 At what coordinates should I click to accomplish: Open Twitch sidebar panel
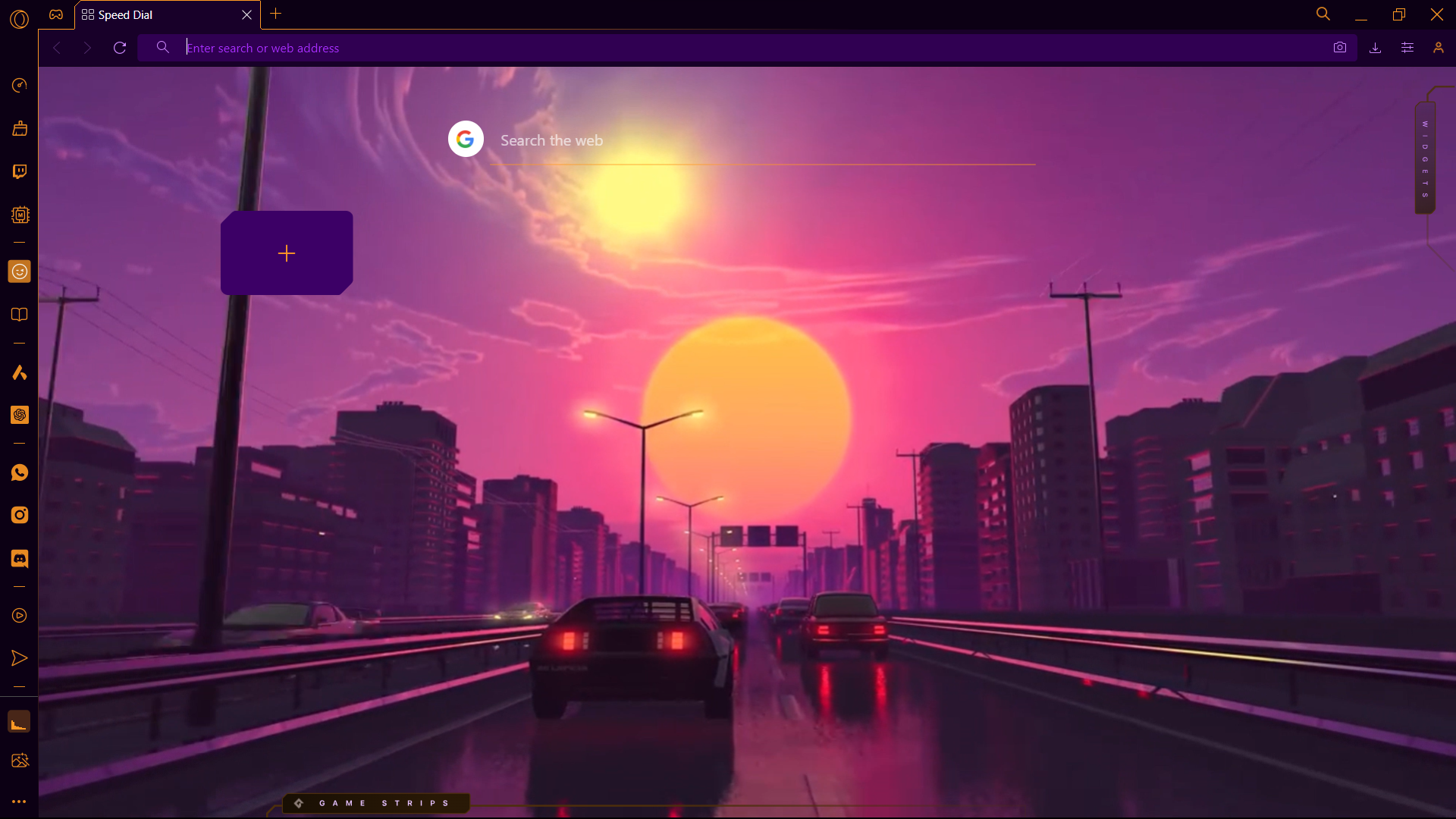click(x=20, y=171)
